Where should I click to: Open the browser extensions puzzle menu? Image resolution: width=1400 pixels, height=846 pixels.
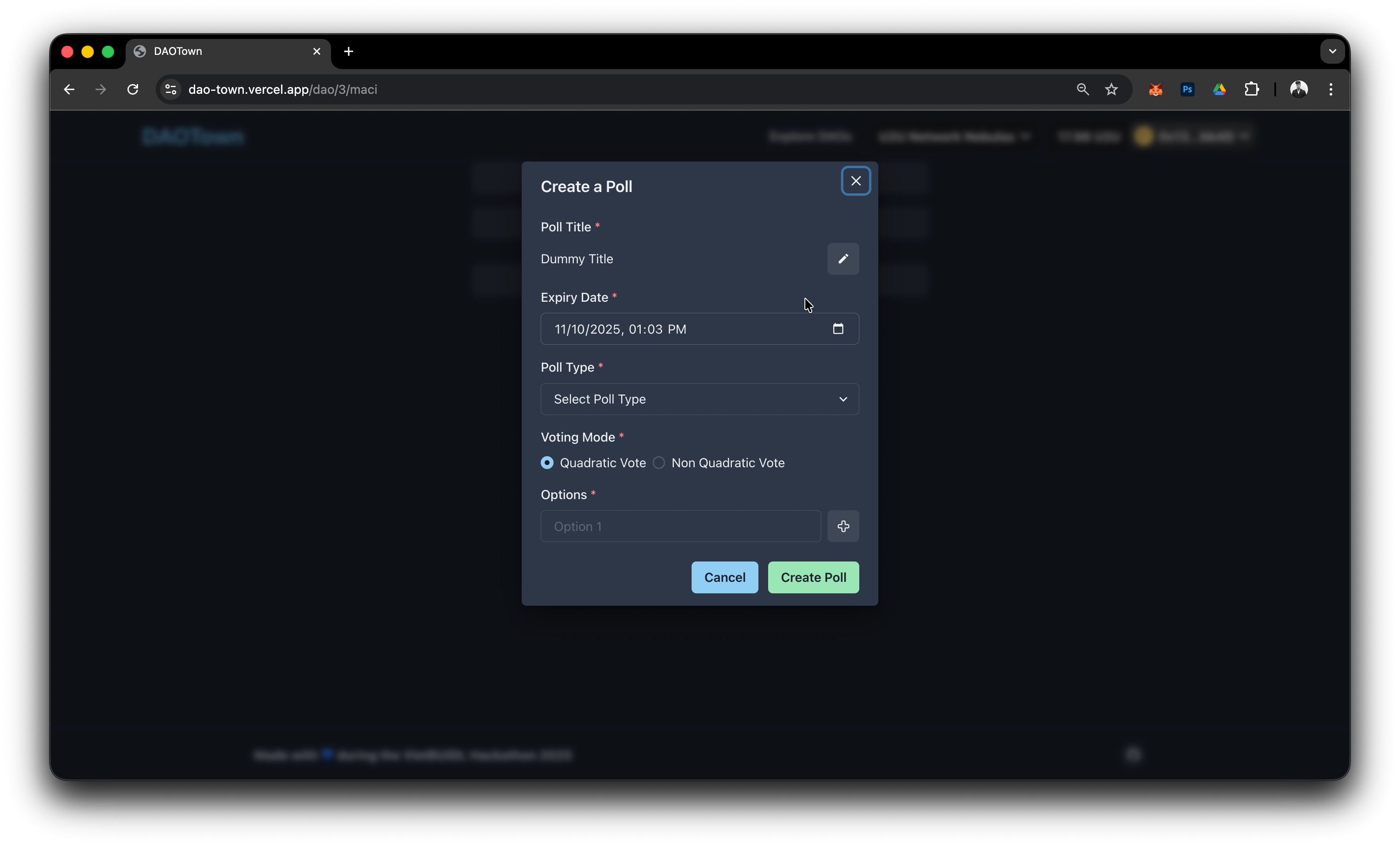(x=1251, y=89)
